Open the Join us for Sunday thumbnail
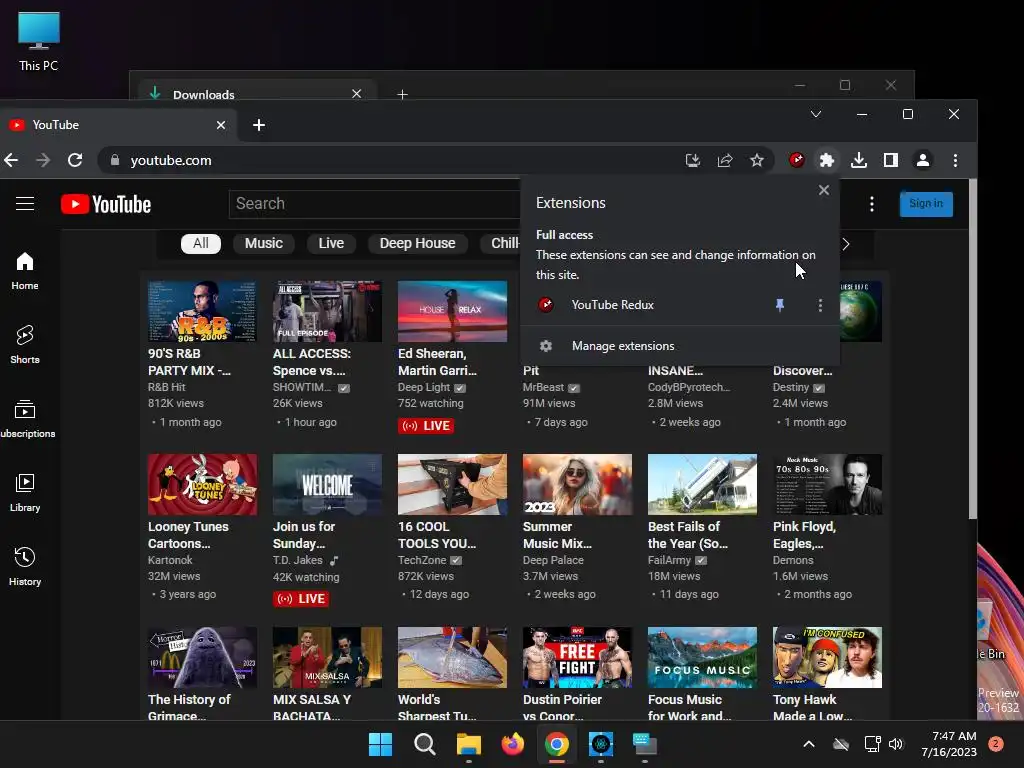 [x=327, y=485]
